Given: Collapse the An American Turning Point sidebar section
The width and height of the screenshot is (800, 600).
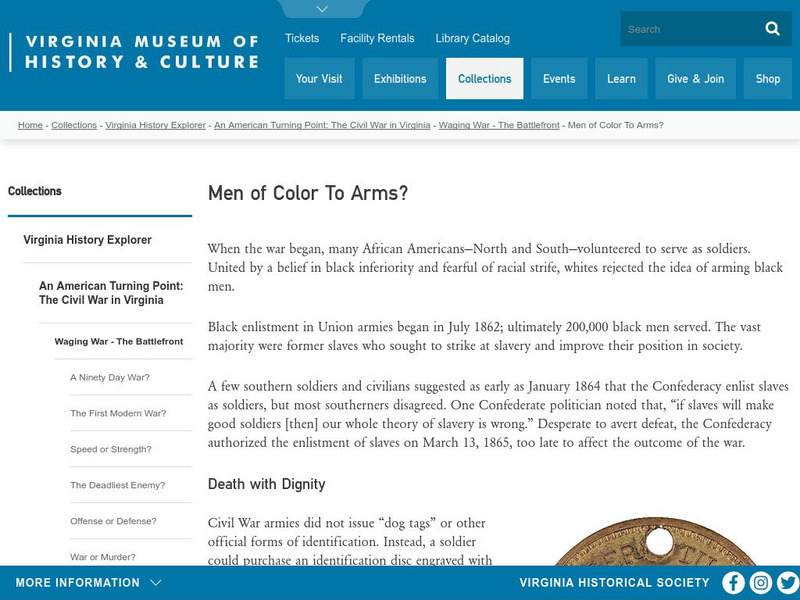Looking at the screenshot, I should tap(111, 291).
